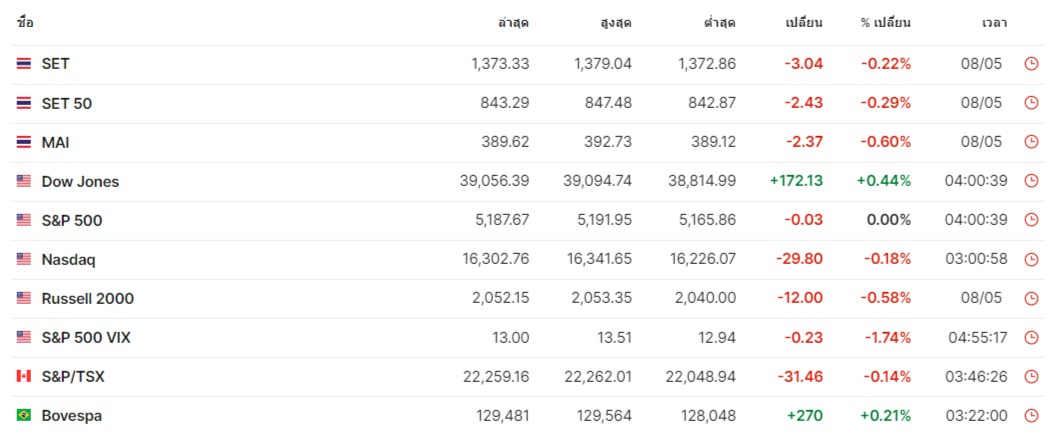Sort by the เวลา column header
The width and height of the screenshot is (1052, 434).
tap(994, 22)
